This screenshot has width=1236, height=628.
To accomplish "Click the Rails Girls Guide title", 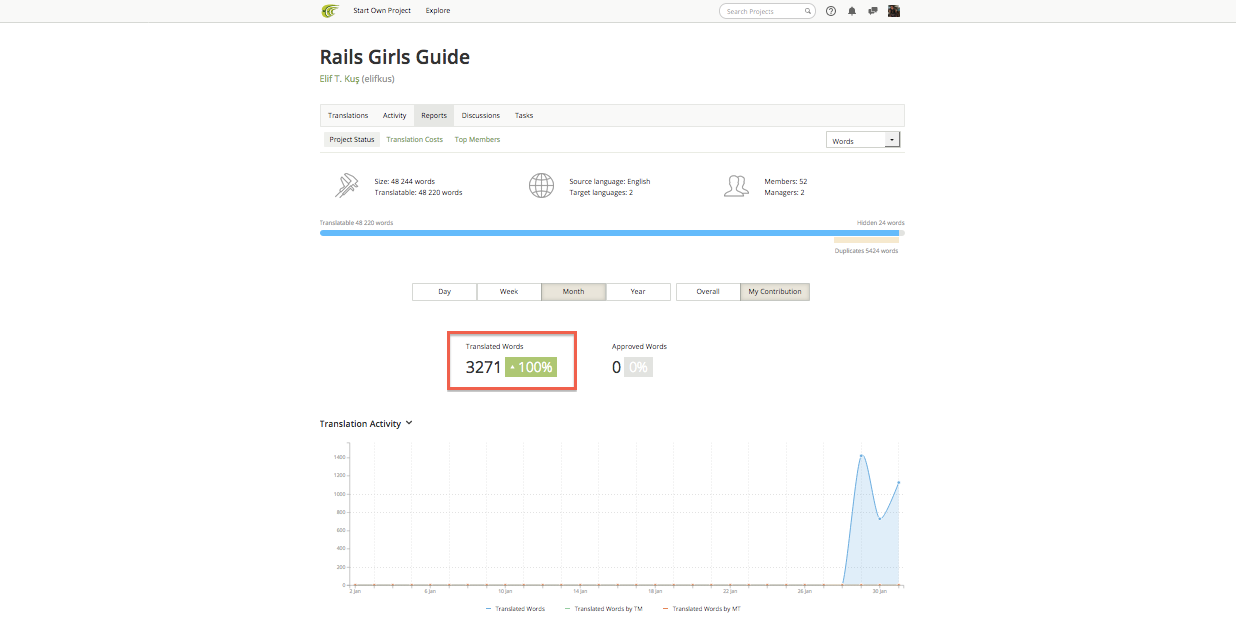I will click(395, 57).
